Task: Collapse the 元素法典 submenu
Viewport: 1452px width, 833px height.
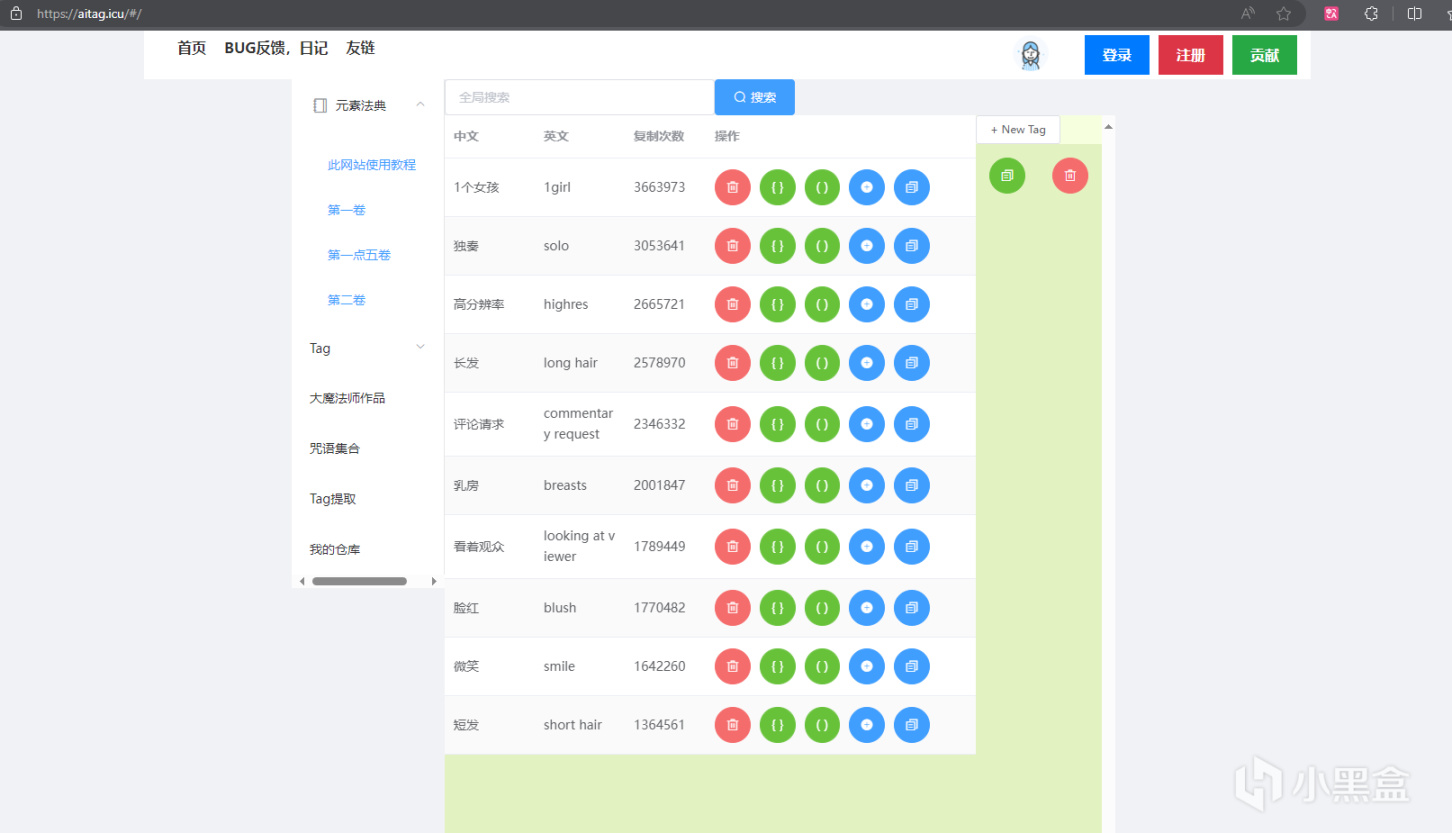Action: click(x=420, y=104)
